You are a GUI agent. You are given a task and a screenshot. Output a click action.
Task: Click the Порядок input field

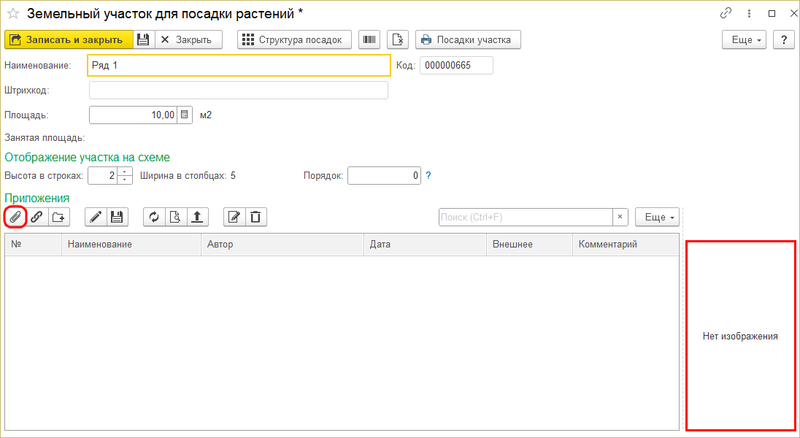384,176
